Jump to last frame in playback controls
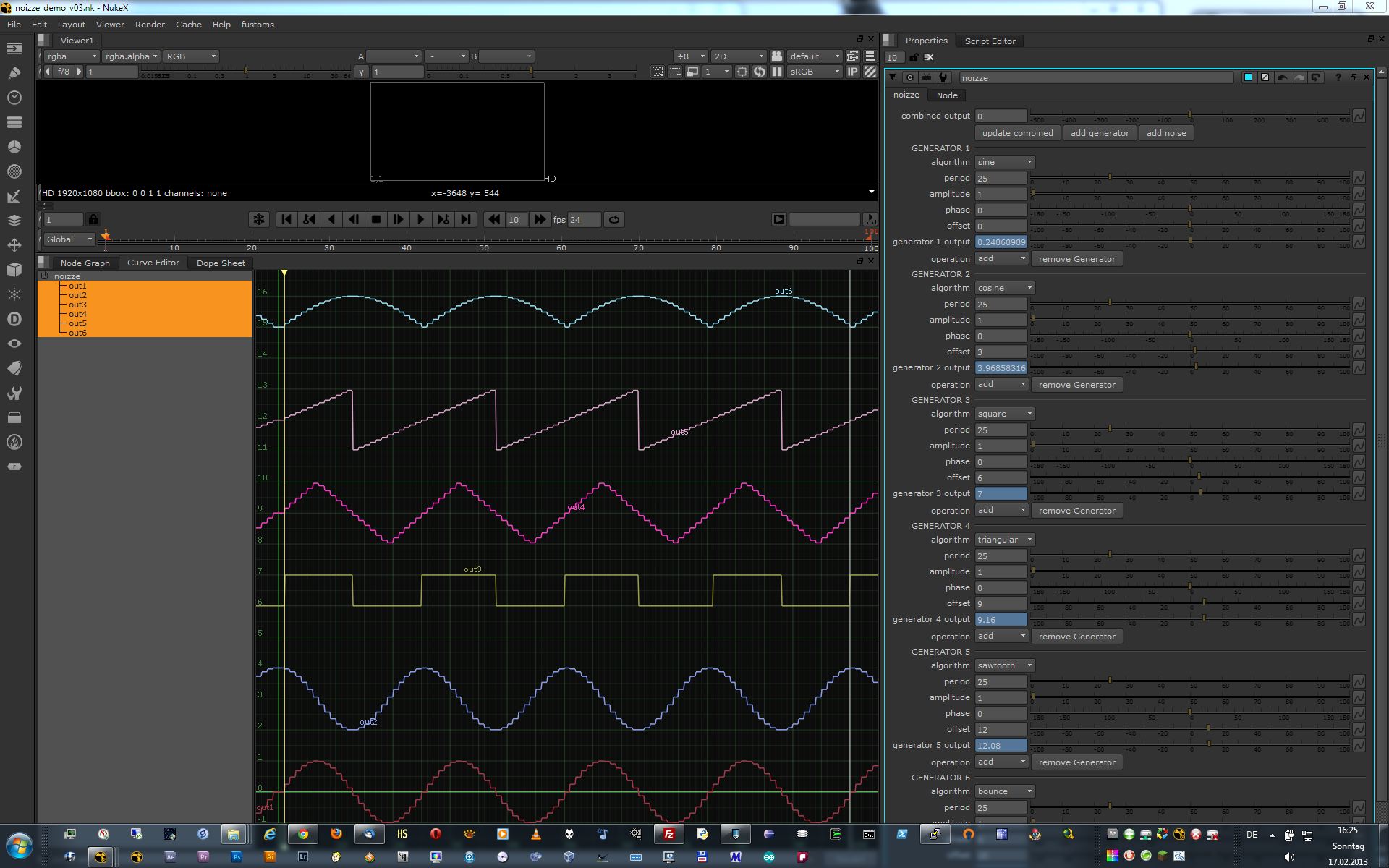The image size is (1389, 868). coord(466,219)
